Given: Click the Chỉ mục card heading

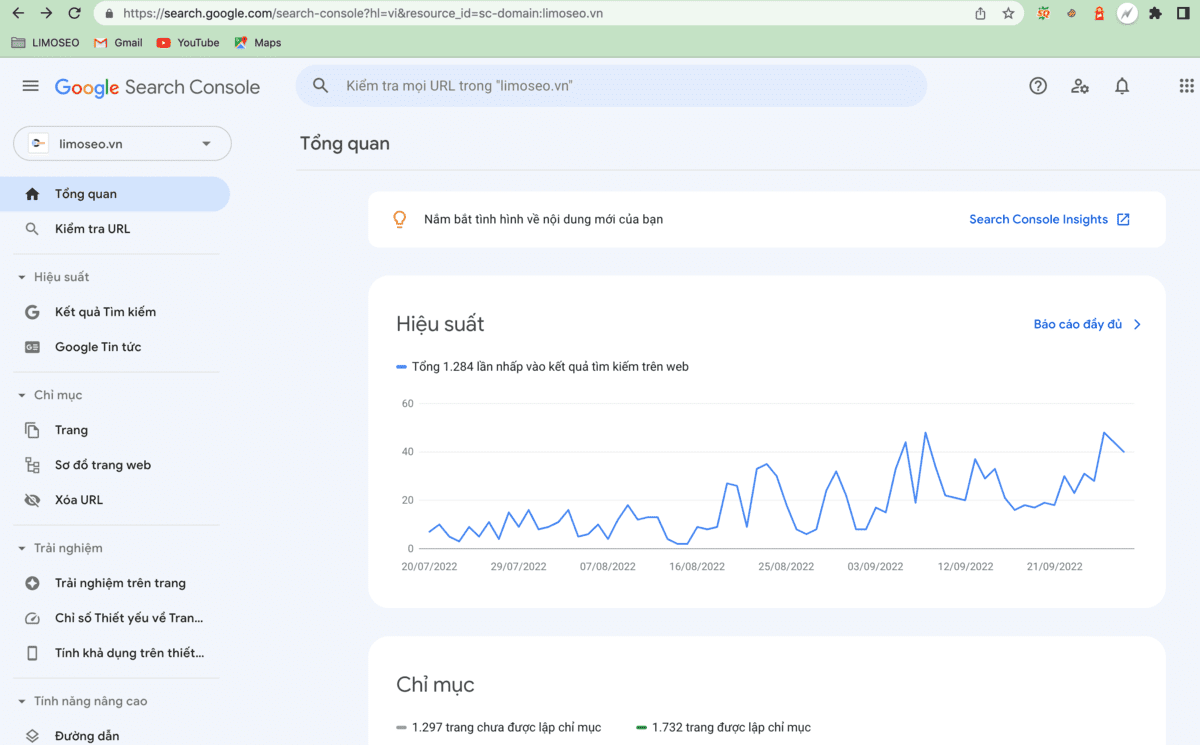Looking at the screenshot, I should pyautogui.click(x=435, y=685).
